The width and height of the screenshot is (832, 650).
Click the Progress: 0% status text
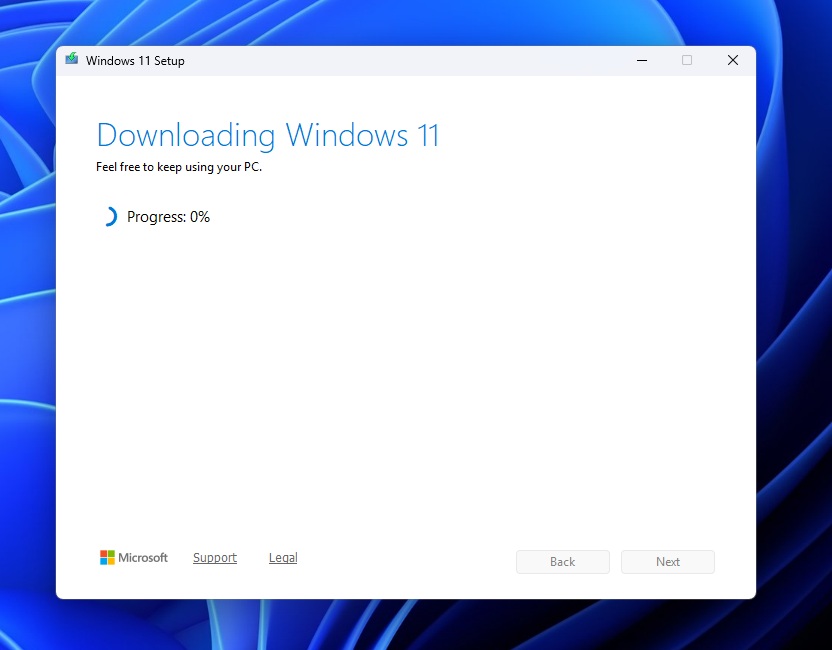click(x=168, y=216)
